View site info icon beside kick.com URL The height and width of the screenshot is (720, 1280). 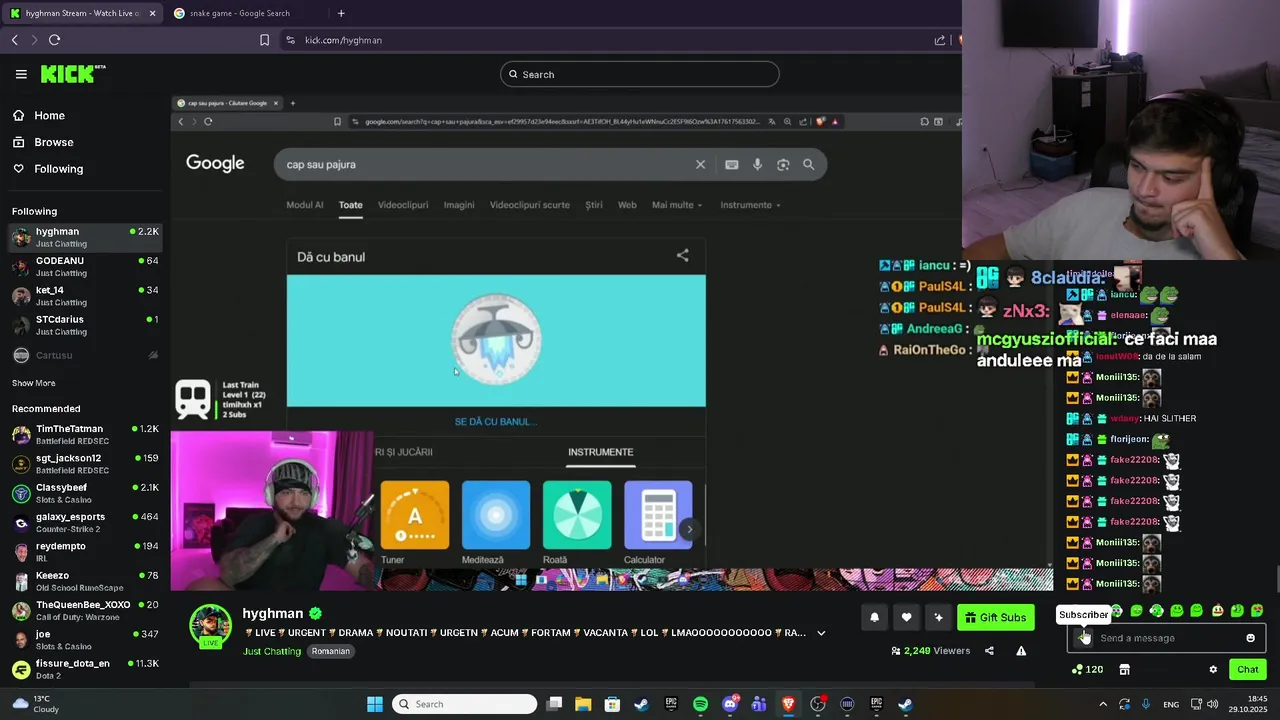click(x=290, y=40)
